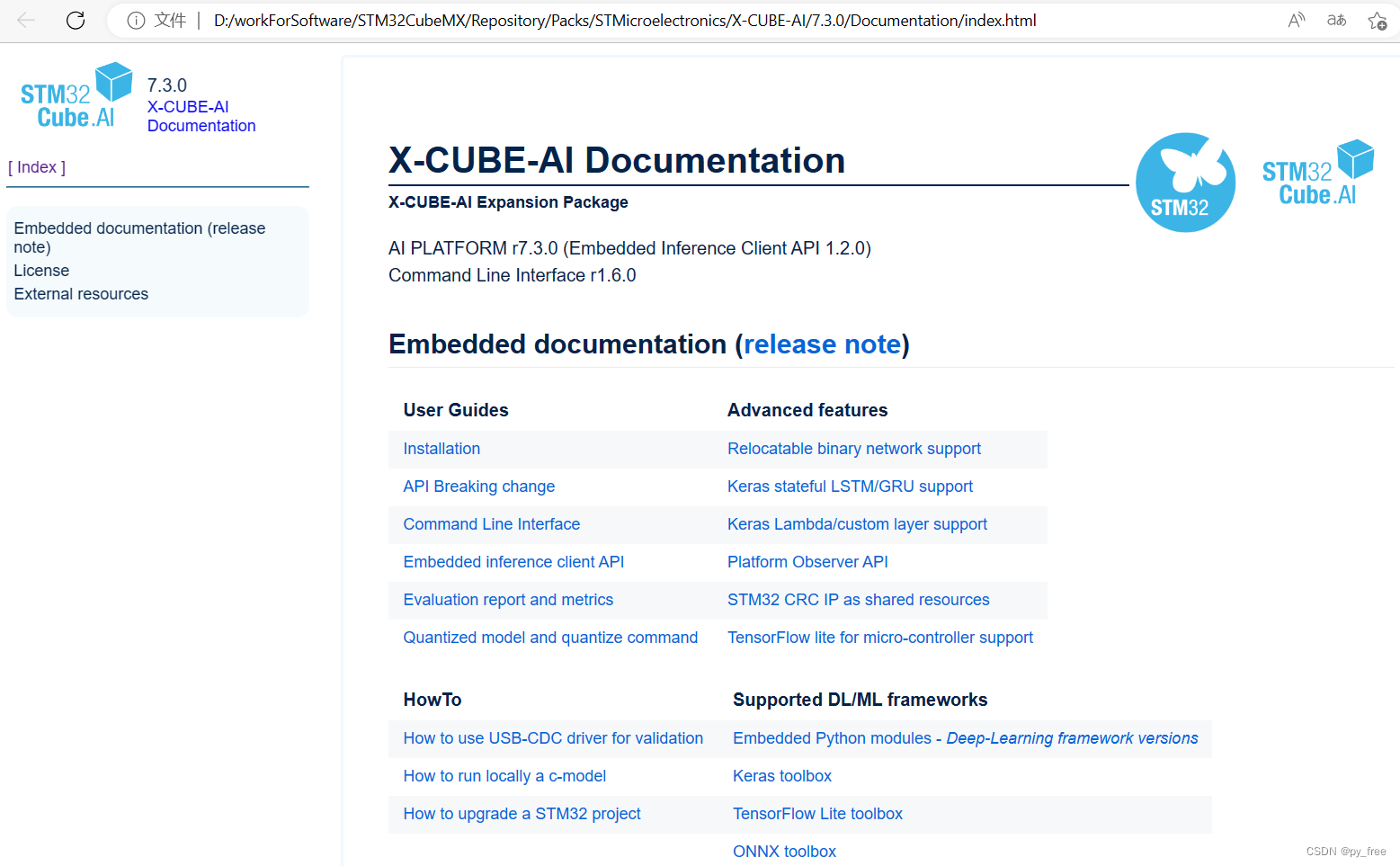Click the round STM32 butterfly logo
The height and width of the screenshot is (866, 1400).
(x=1185, y=182)
